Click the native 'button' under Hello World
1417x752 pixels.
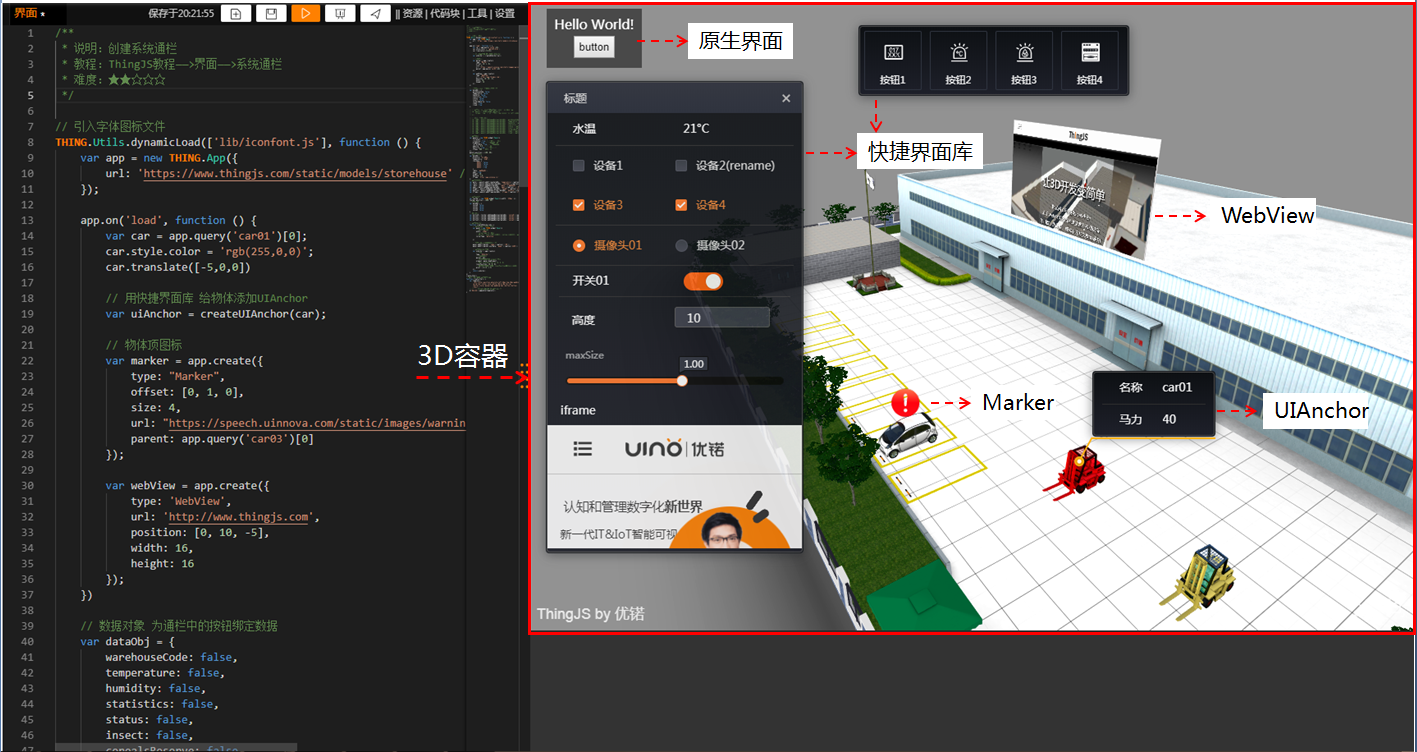click(594, 47)
